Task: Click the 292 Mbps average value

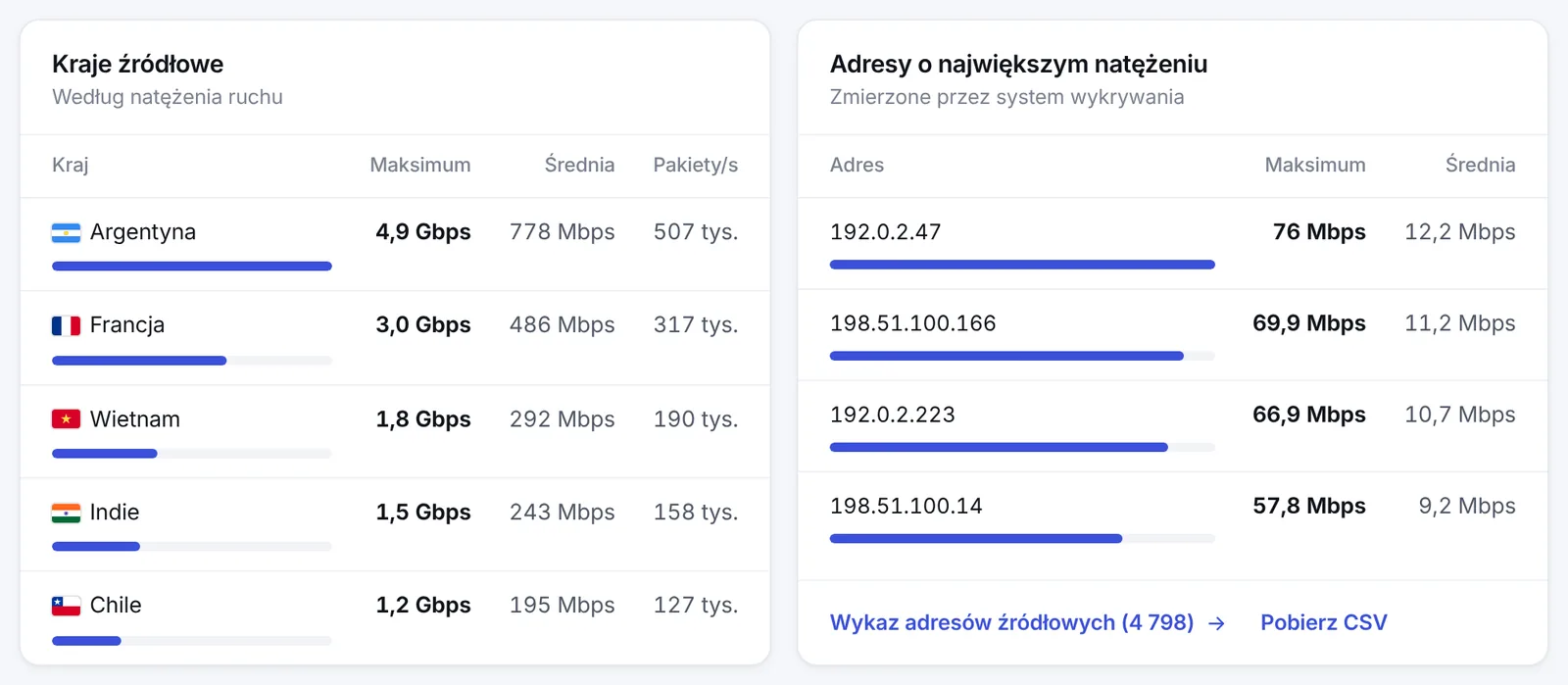Action: click(x=563, y=419)
